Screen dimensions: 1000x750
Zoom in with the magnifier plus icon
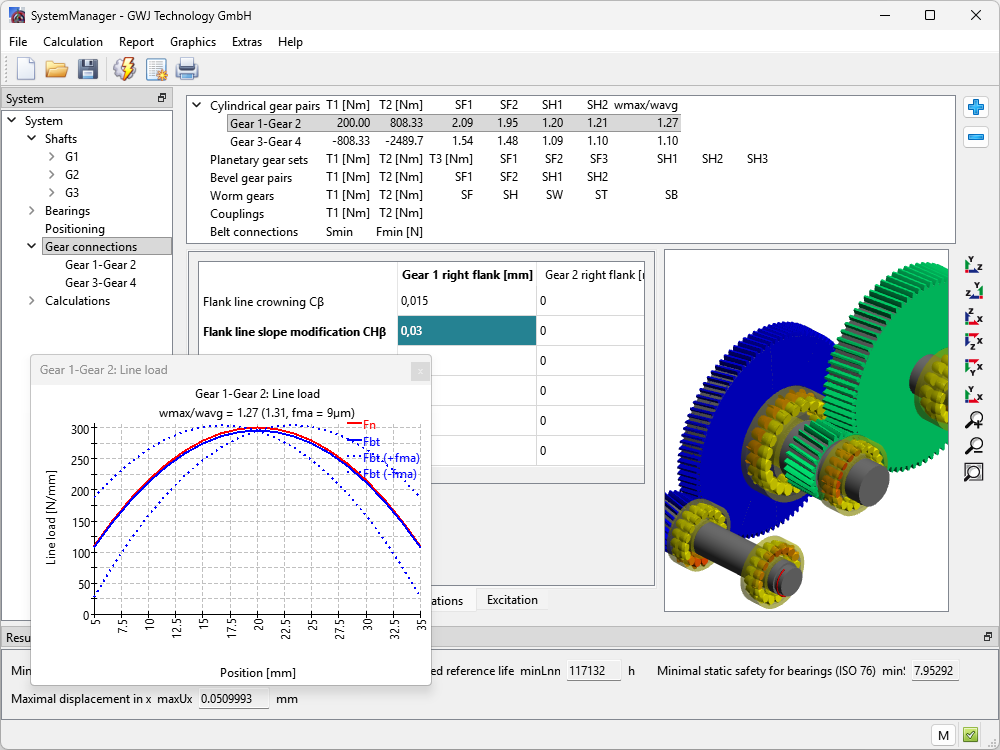tap(973, 421)
